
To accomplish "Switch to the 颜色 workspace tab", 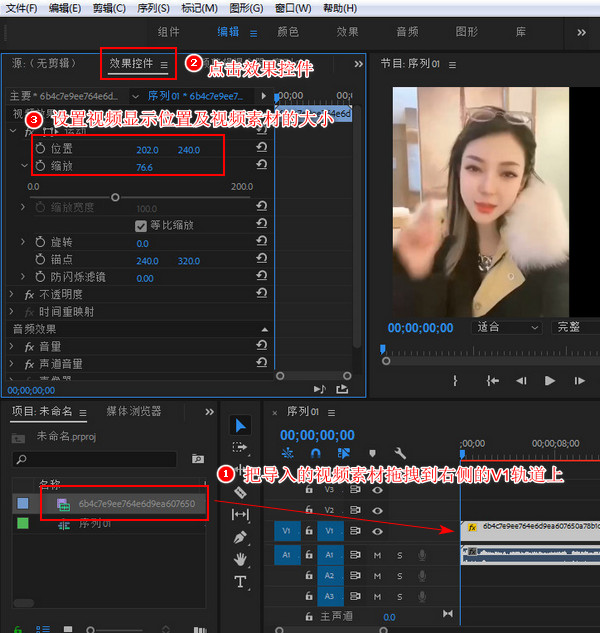I will pos(288,32).
